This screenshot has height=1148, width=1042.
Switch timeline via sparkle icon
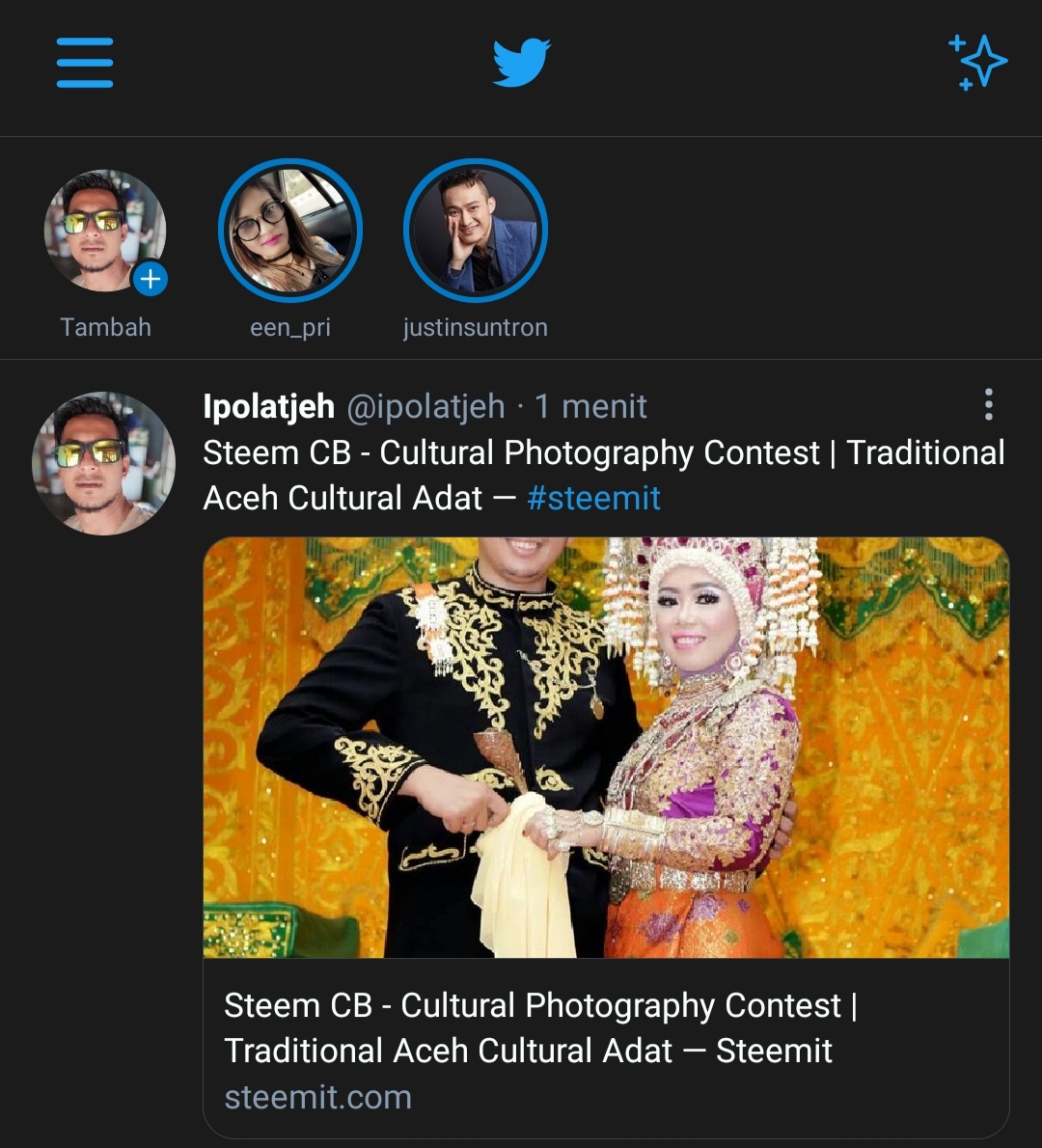click(978, 63)
